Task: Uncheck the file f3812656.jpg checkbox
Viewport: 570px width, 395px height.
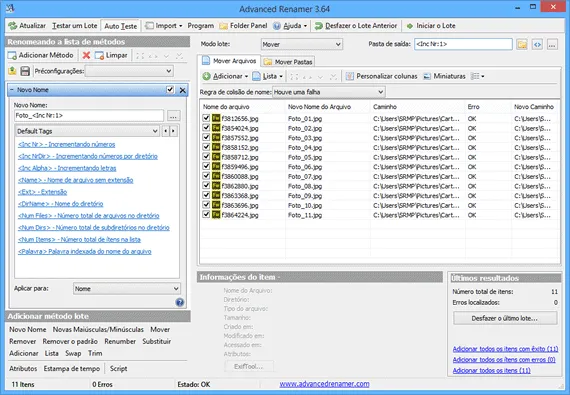Action: [x=206, y=118]
